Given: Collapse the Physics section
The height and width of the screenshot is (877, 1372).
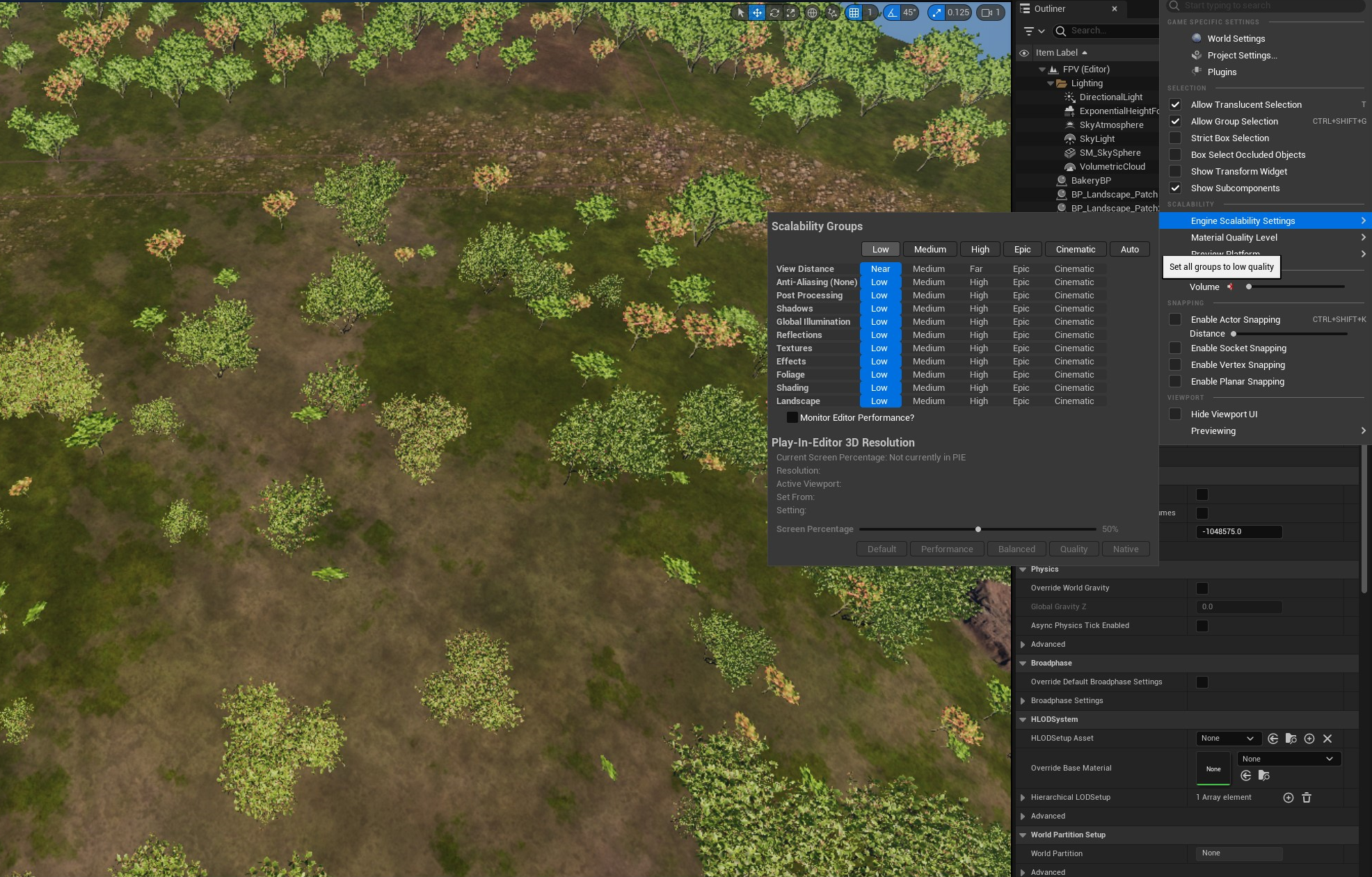Looking at the screenshot, I should (x=1023, y=570).
